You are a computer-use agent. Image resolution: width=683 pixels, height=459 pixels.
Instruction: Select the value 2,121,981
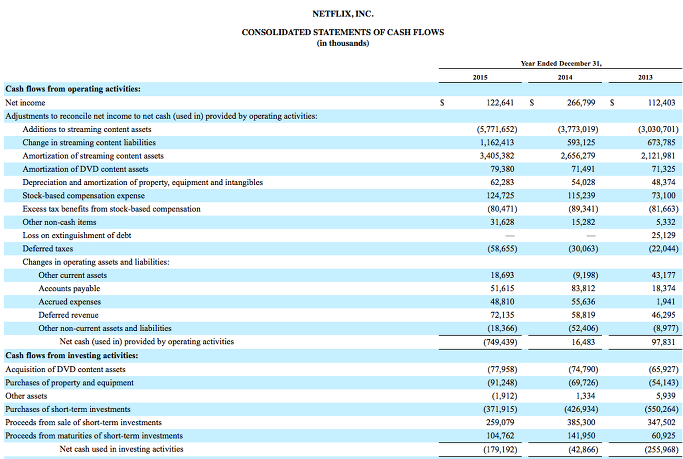[659, 156]
